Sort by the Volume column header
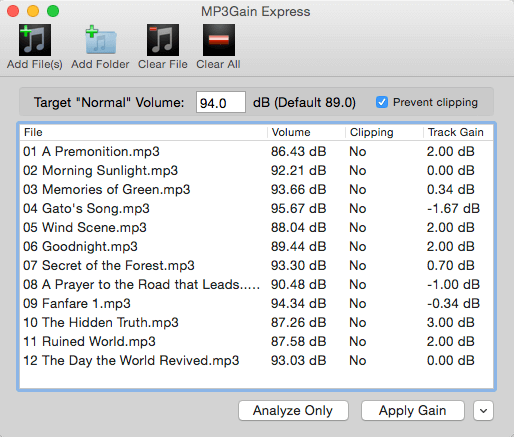 pos(306,132)
